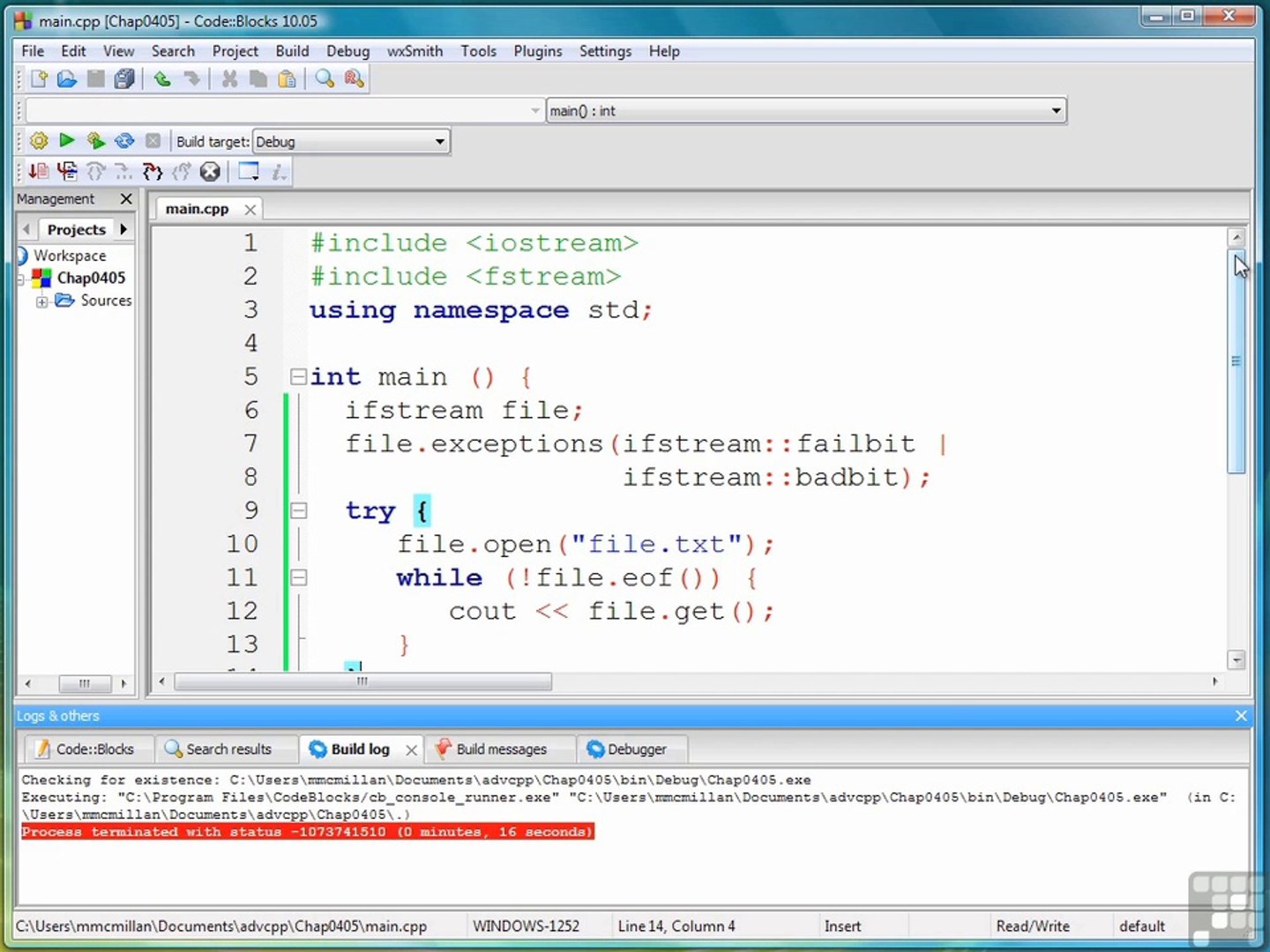Click the Paste clipboard icon
Viewport: 1270px width, 952px height.
(287, 79)
